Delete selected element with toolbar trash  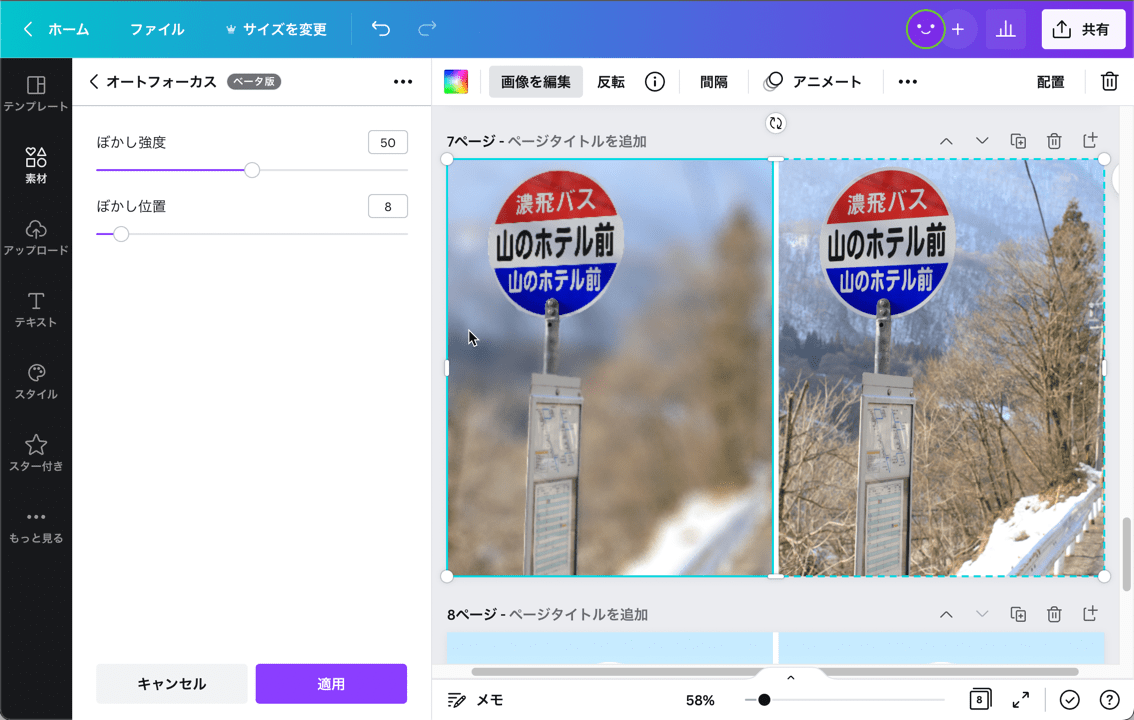pos(1109,82)
